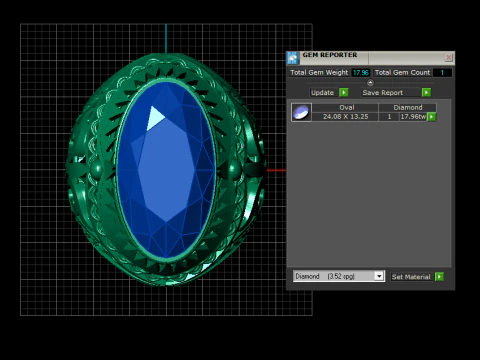Click the Diamond material cell

click(x=408, y=107)
